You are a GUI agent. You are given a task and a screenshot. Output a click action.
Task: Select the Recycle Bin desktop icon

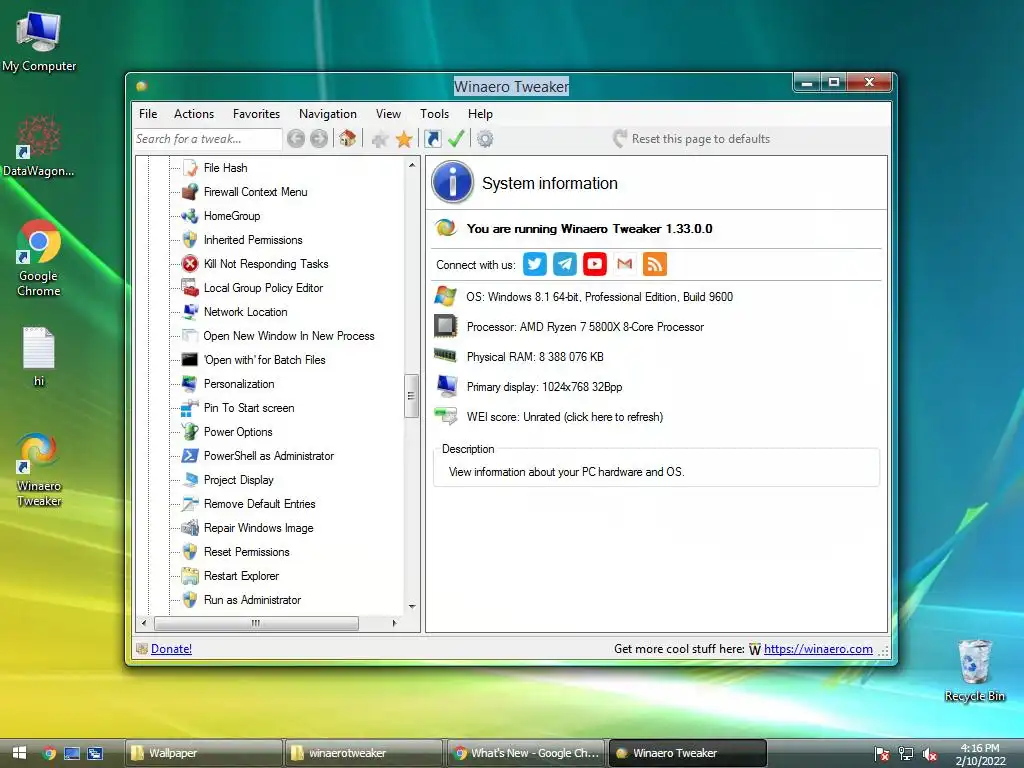tap(974, 671)
